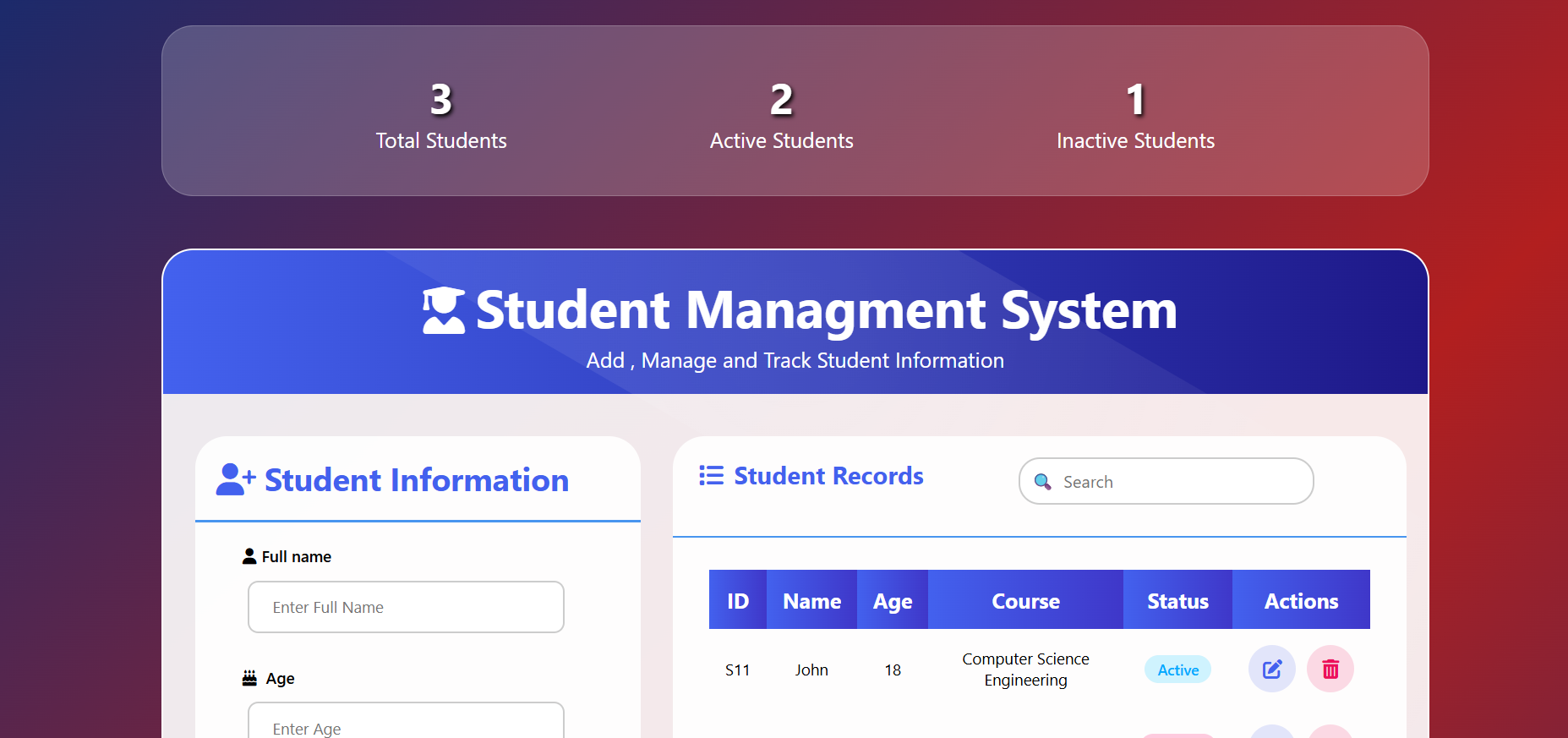Focus the Enter Full Name field
This screenshot has height=738, width=1568.
coord(406,607)
